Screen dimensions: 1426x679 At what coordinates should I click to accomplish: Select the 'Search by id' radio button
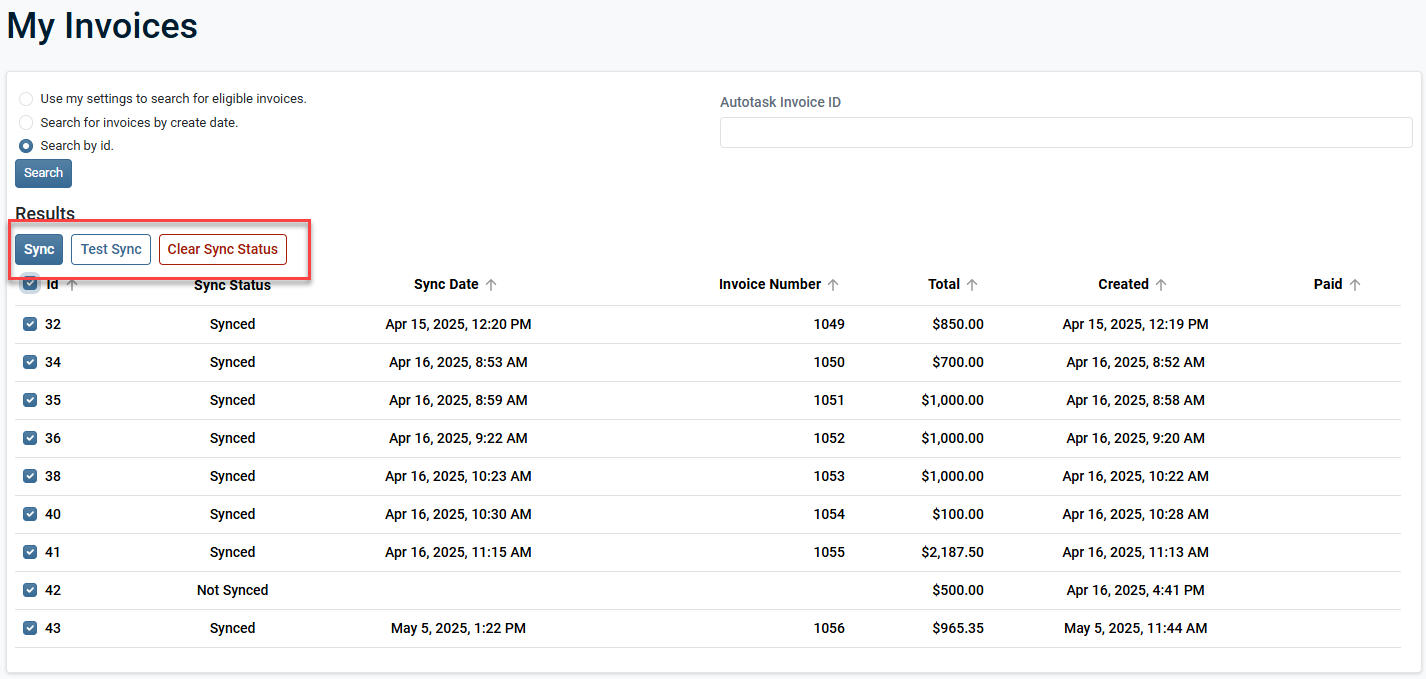point(26,146)
